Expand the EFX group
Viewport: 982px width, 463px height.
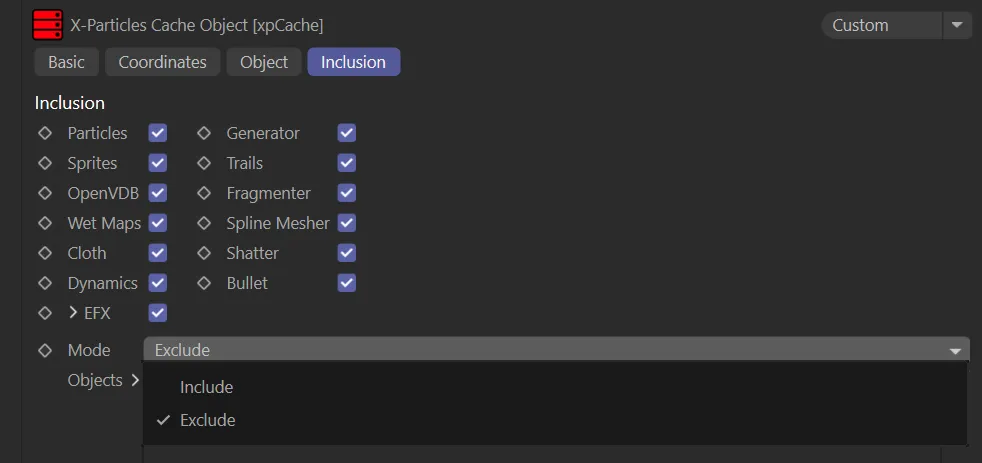(73, 313)
